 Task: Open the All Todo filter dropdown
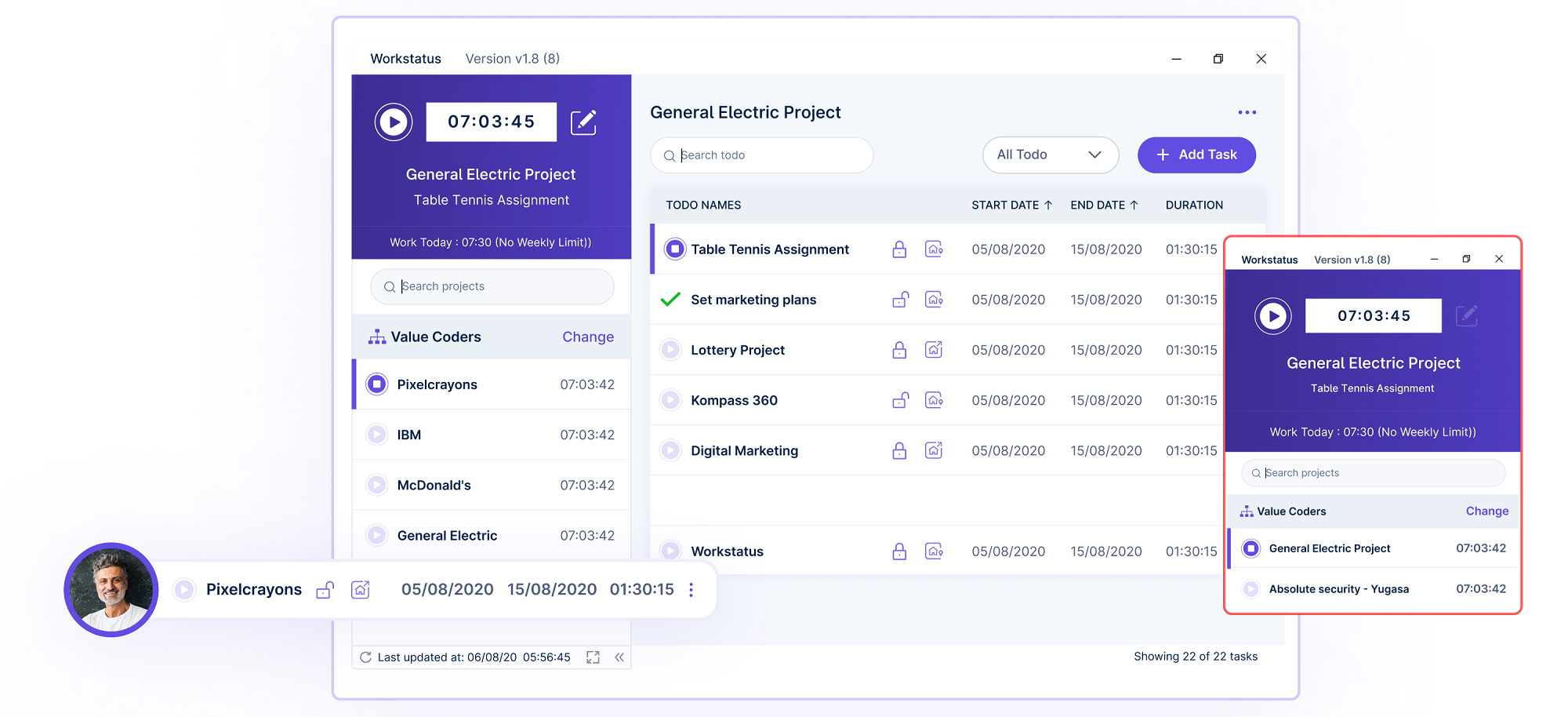coord(1051,155)
